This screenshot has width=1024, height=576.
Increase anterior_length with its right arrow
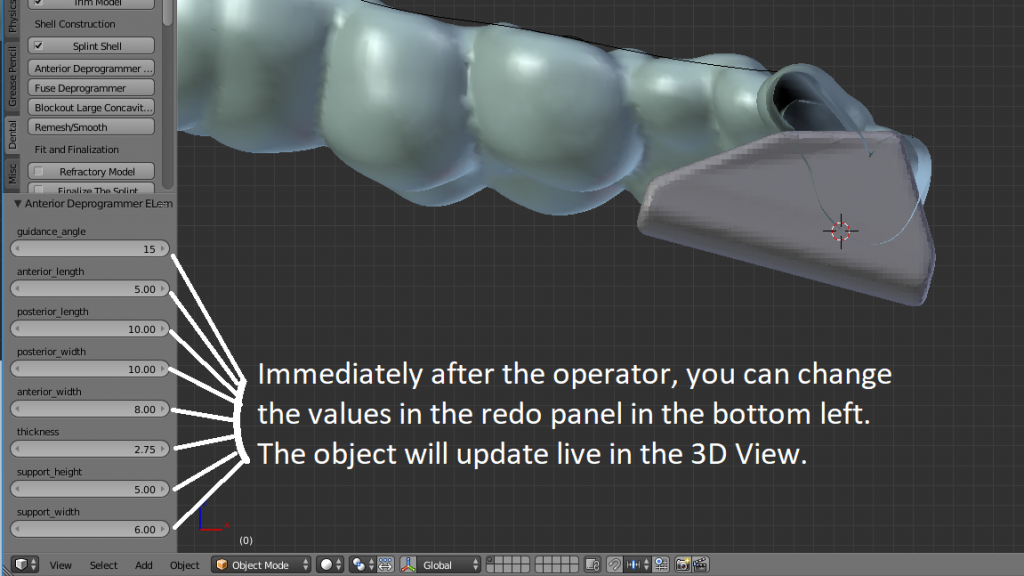click(x=163, y=289)
